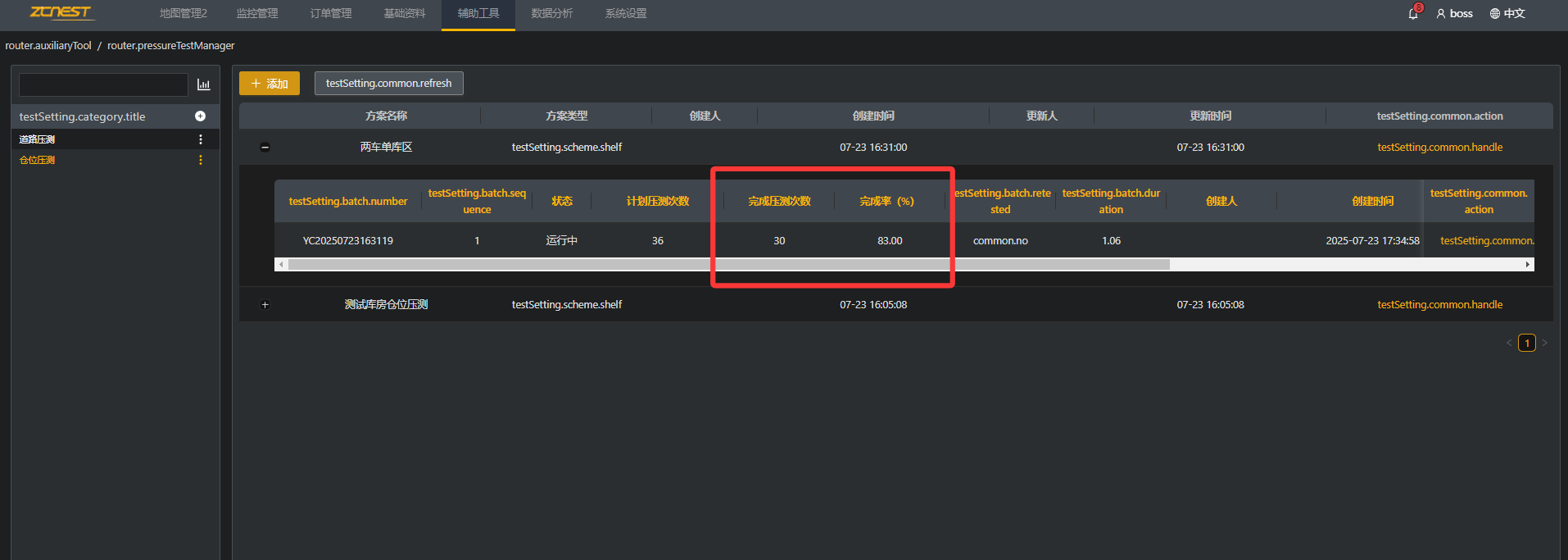Open the 系统设置 menu

coord(626,13)
